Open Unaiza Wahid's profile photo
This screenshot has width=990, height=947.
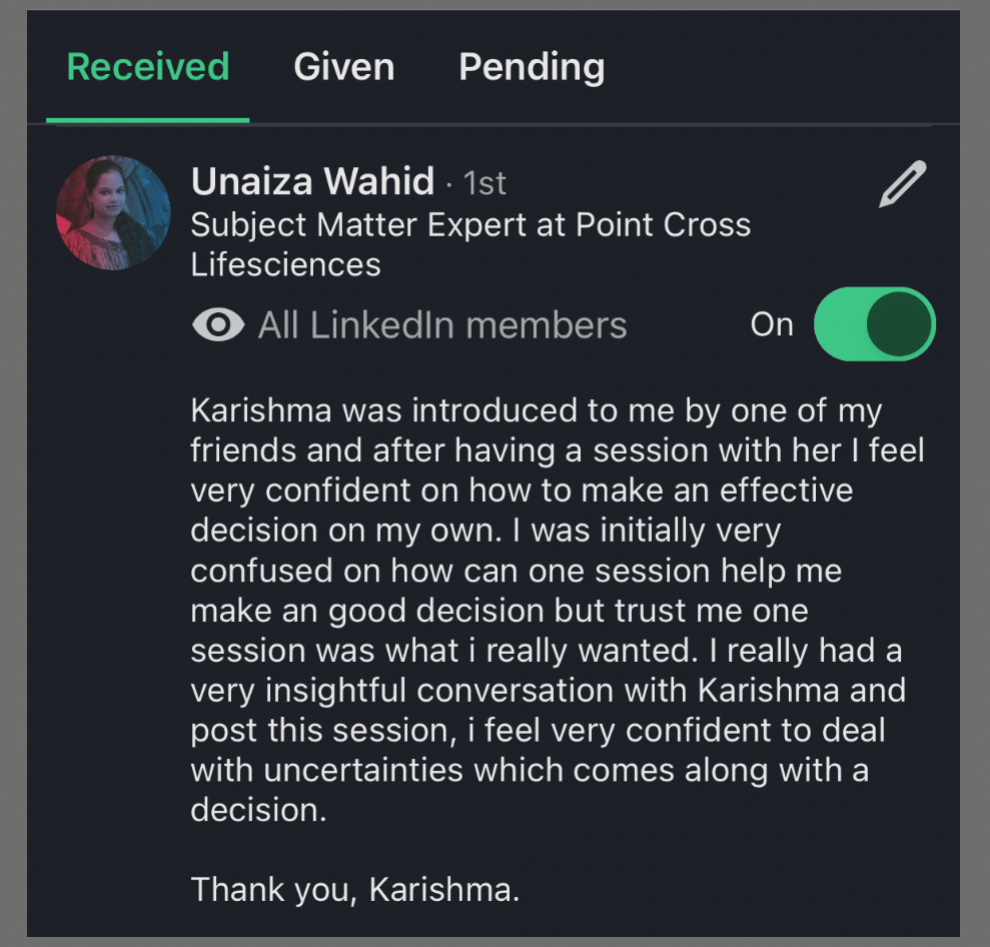tap(113, 213)
